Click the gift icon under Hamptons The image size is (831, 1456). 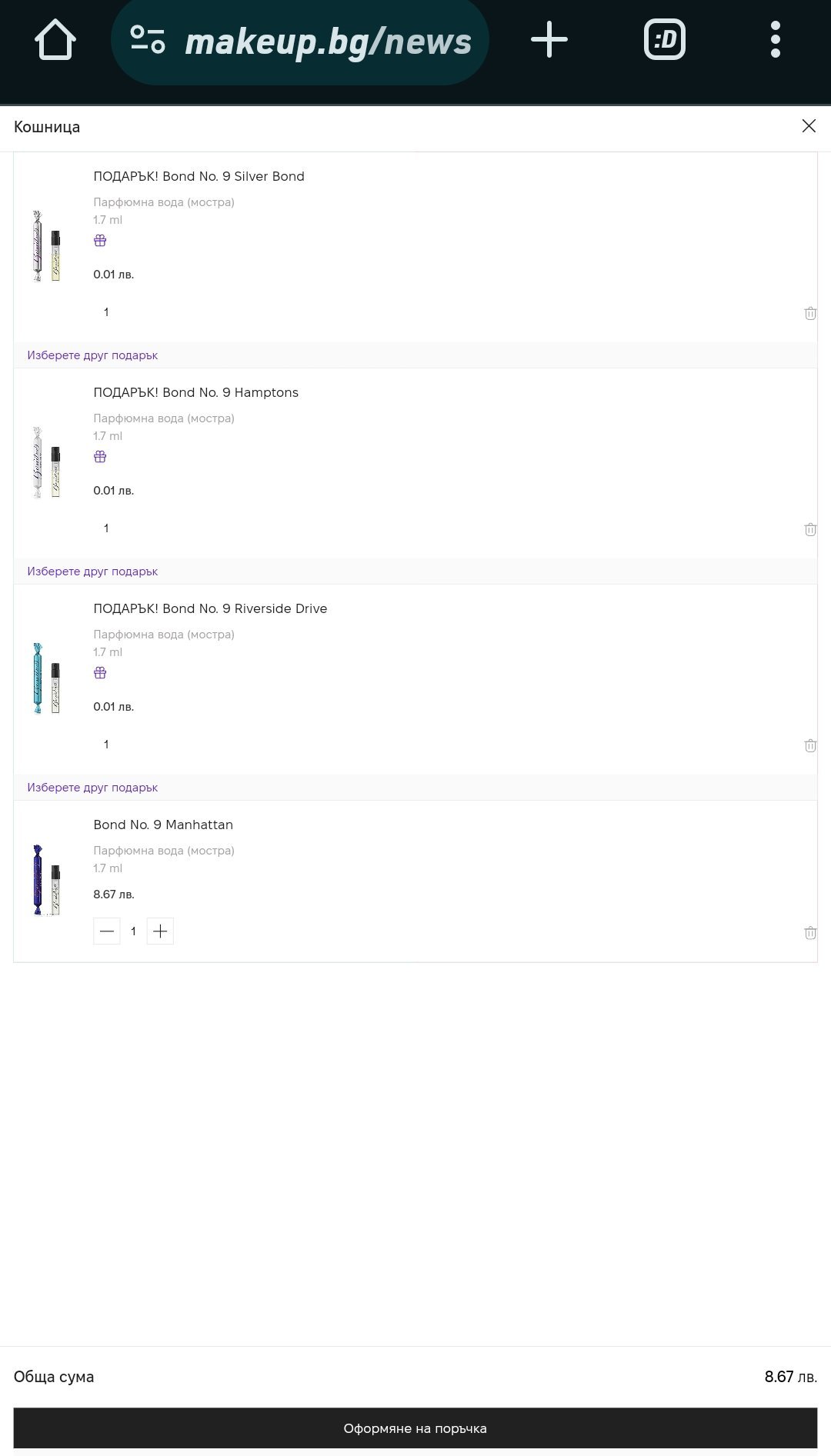(x=100, y=457)
